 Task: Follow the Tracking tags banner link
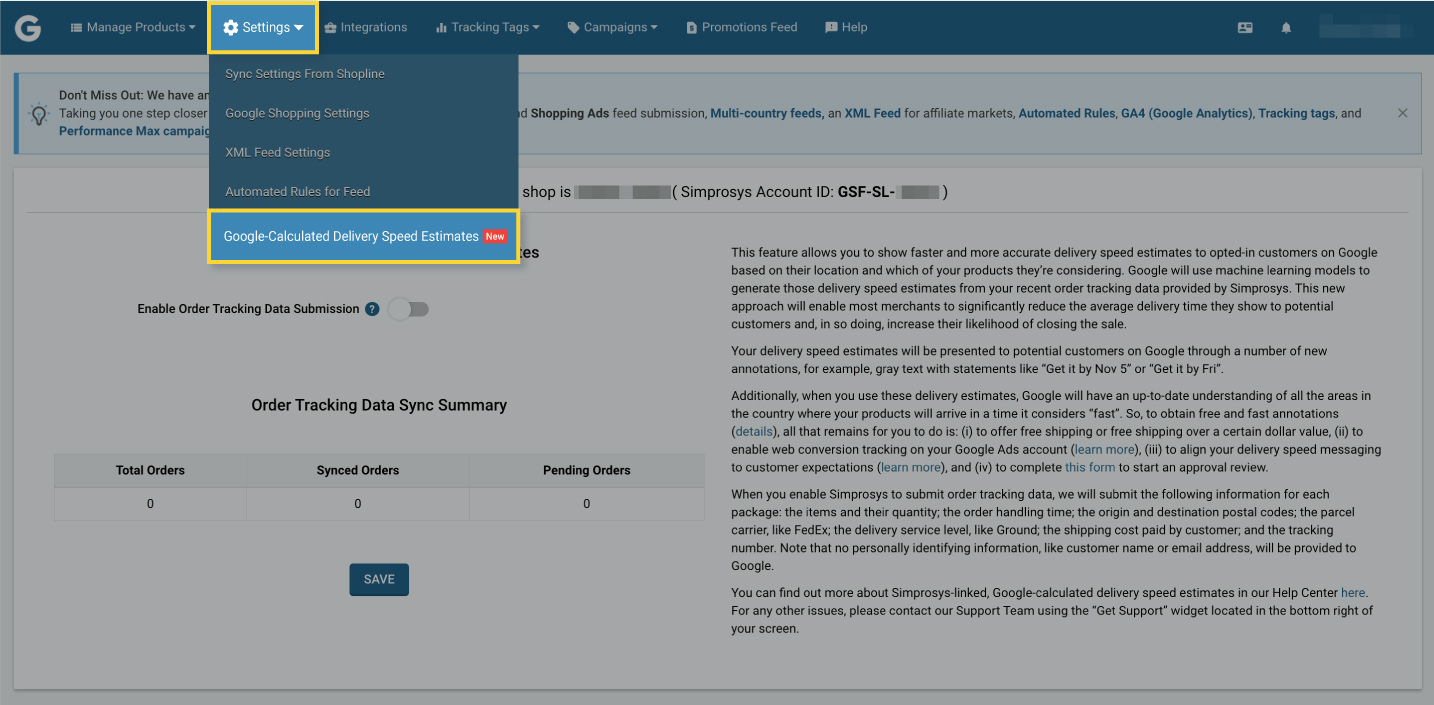click(x=1297, y=114)
